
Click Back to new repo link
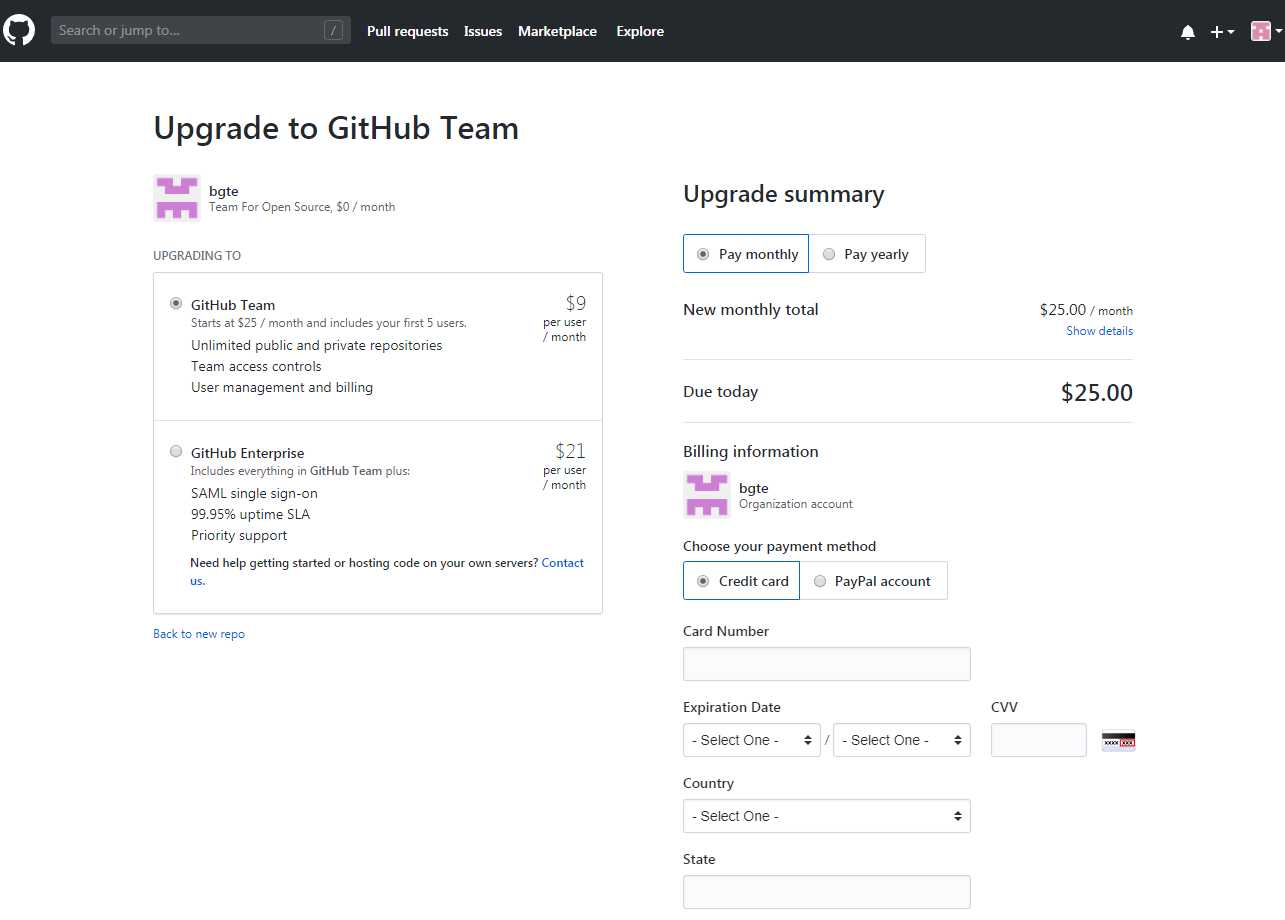pyautogui.click(x=199, y=634)
